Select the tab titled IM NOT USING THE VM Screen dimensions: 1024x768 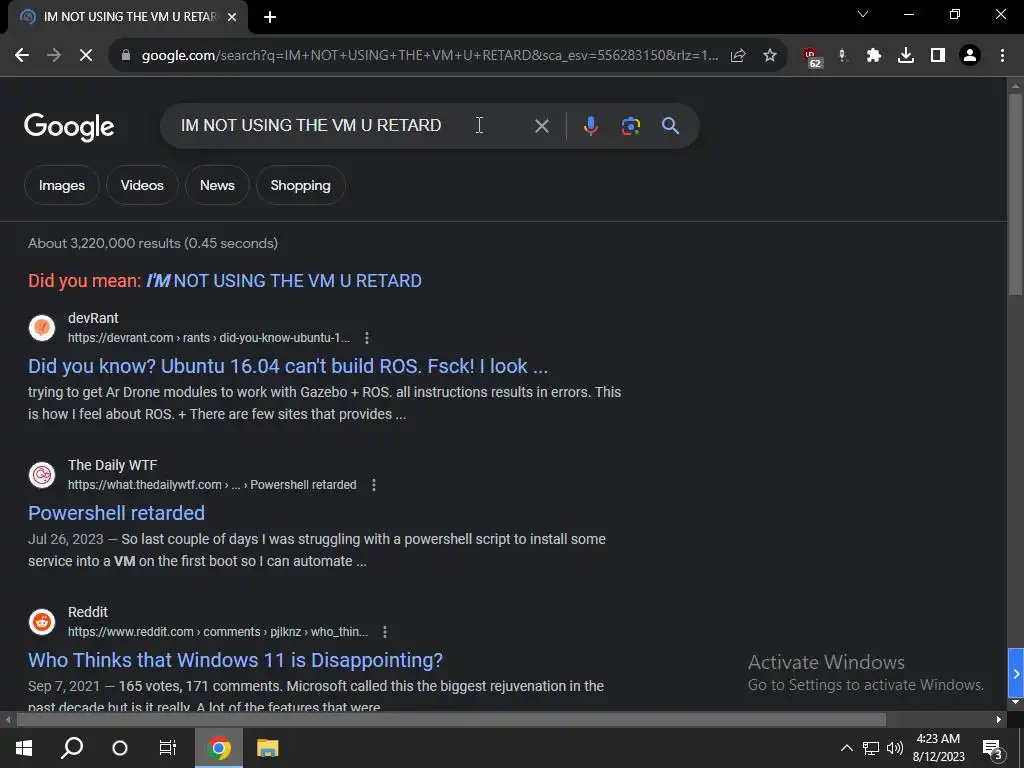pos(128,17)
